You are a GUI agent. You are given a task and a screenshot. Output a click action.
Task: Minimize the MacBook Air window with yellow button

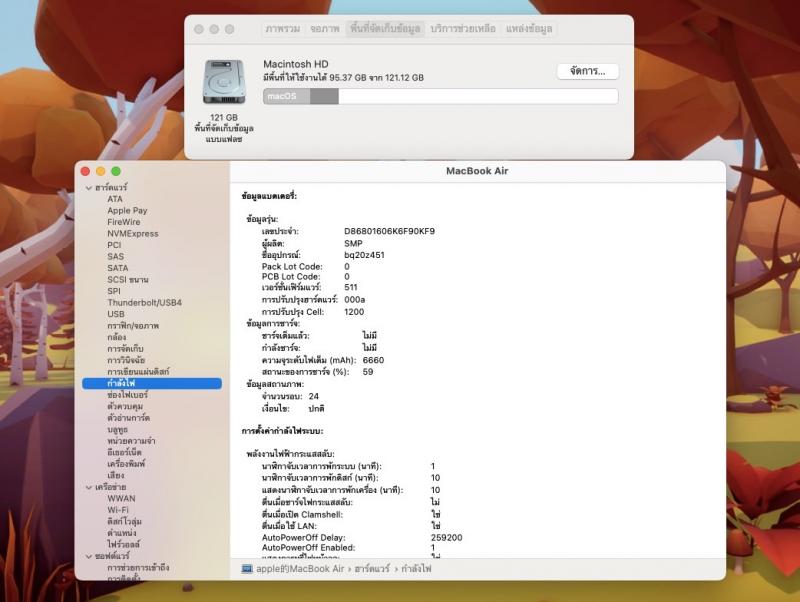click(x=101, y=171)
